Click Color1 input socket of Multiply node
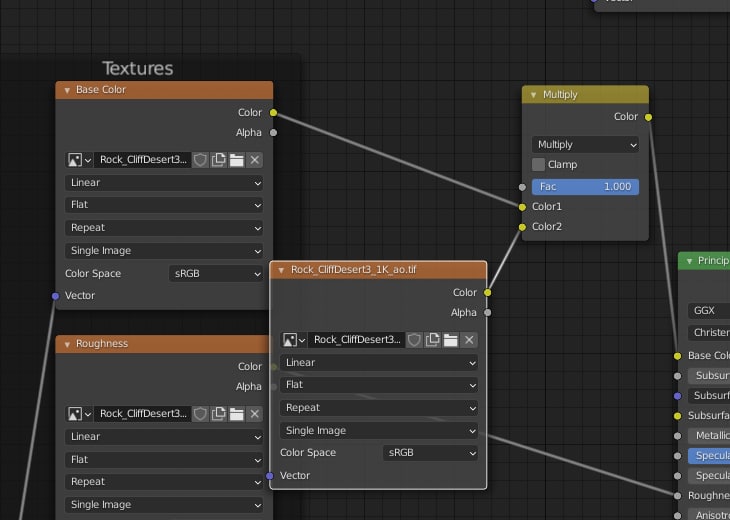The width and height of the screenshot is (730, 520). coord(522,207)
